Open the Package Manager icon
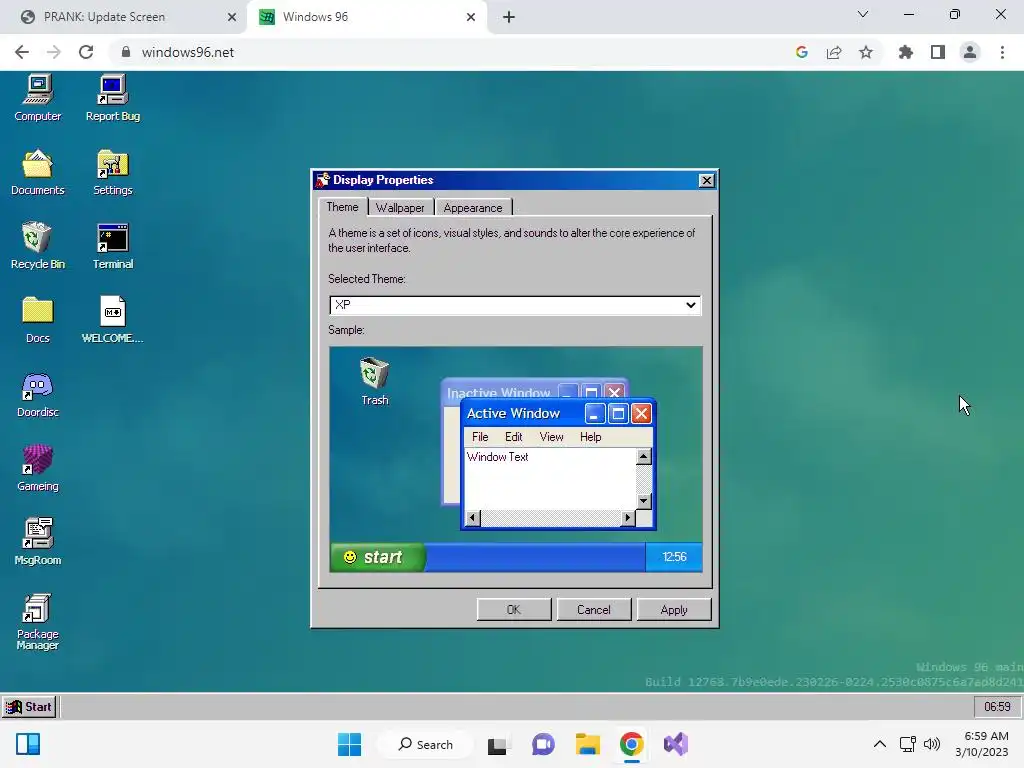 (37, 622)
